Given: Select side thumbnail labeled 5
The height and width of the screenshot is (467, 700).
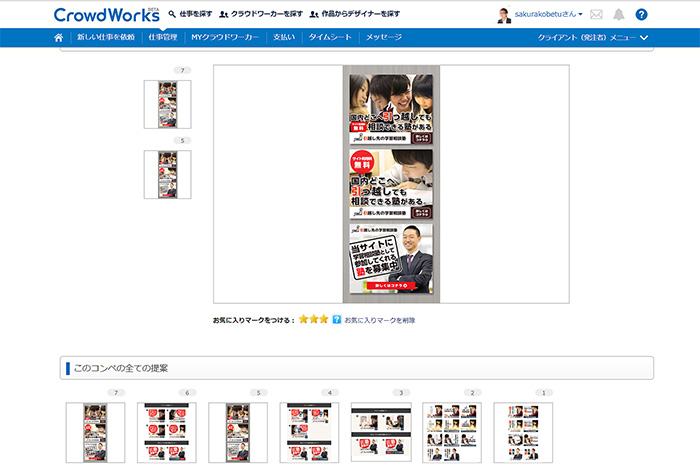Looking at the screenshot, I should point(167,175).
